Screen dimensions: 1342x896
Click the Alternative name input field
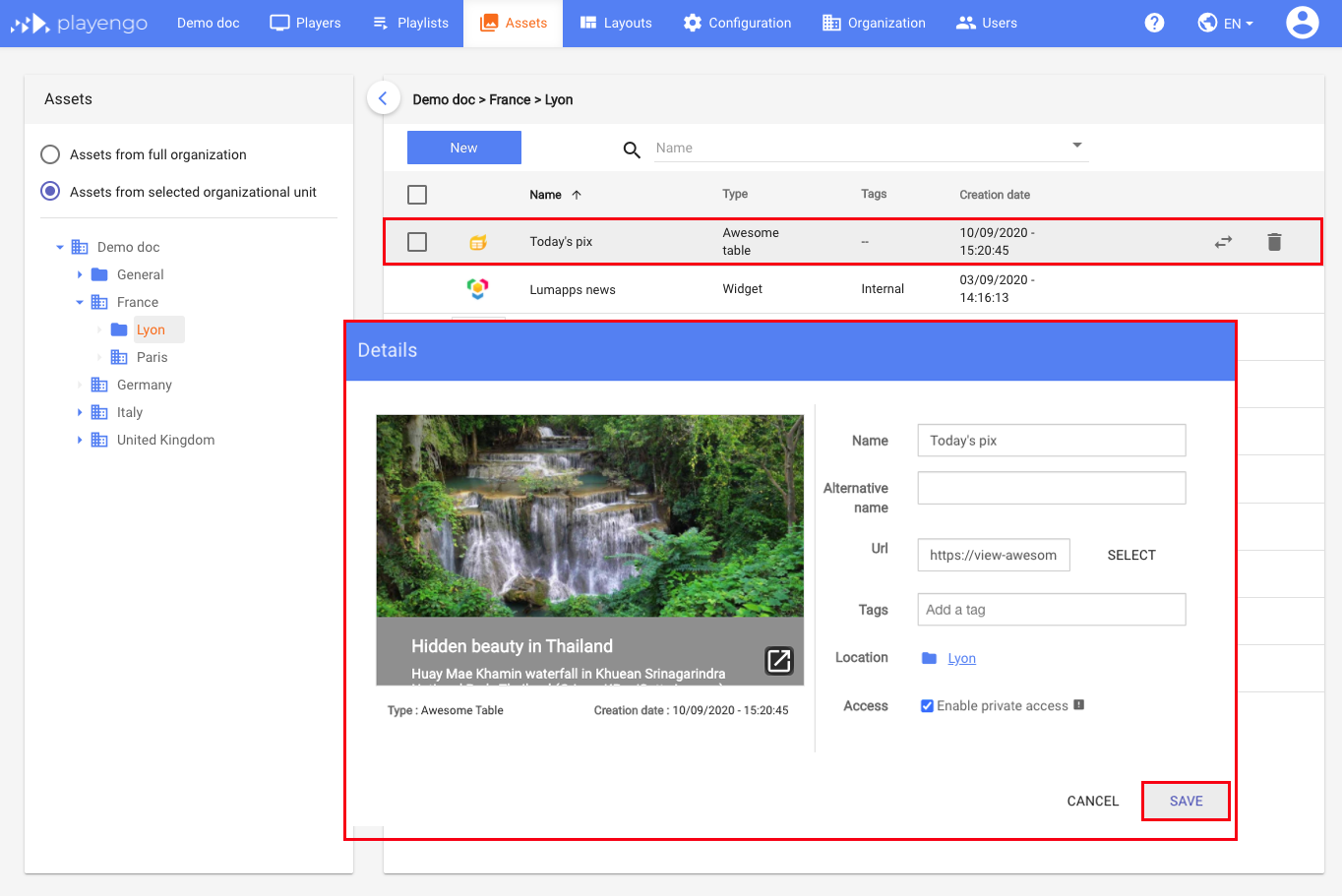point(1050,487)
